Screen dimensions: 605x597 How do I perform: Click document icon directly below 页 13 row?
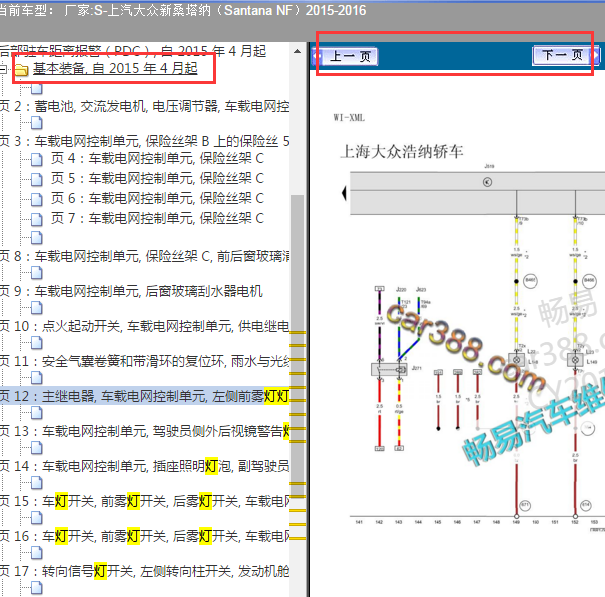pos(37,448)
